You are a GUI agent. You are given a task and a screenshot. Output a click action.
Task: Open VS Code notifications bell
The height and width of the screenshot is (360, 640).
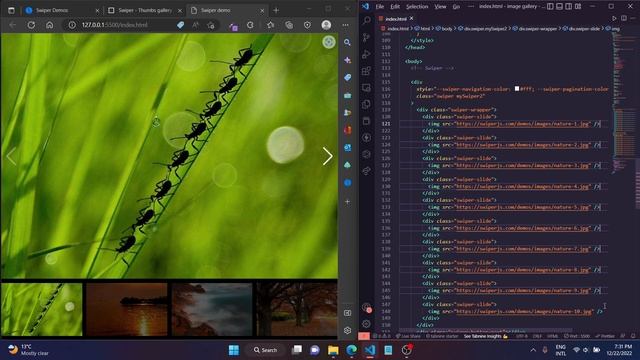(x=633, y=336)
